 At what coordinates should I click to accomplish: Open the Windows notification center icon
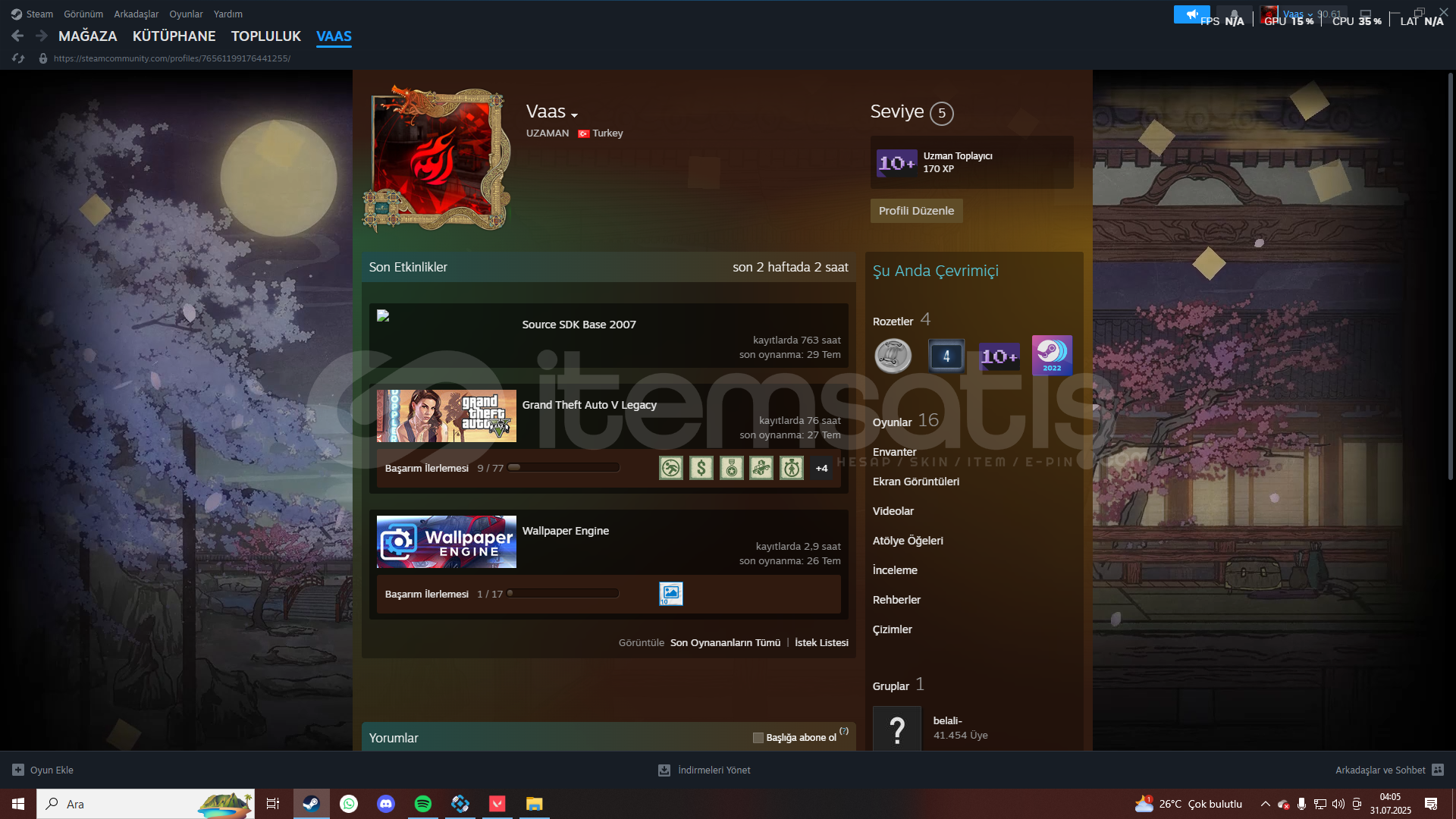(x=1431, y=804)
